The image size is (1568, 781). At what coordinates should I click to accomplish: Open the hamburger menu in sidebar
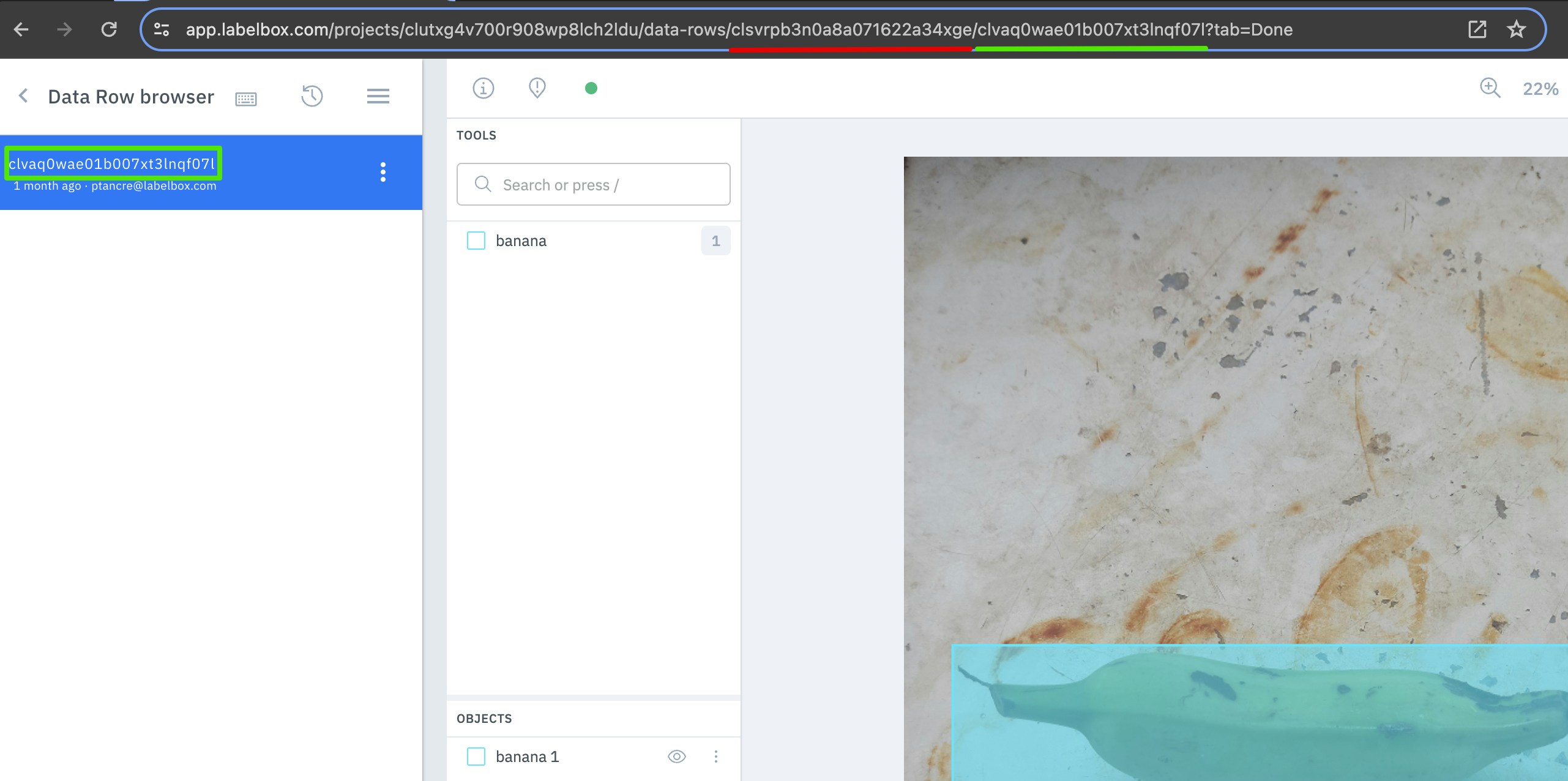coord(378,96)
